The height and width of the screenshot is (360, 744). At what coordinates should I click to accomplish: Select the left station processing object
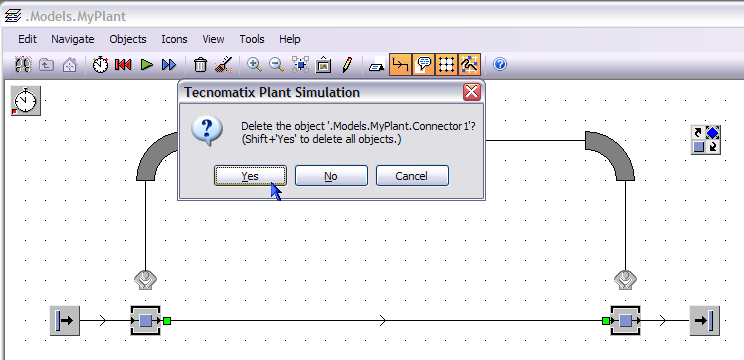click(x=146, y=321)
